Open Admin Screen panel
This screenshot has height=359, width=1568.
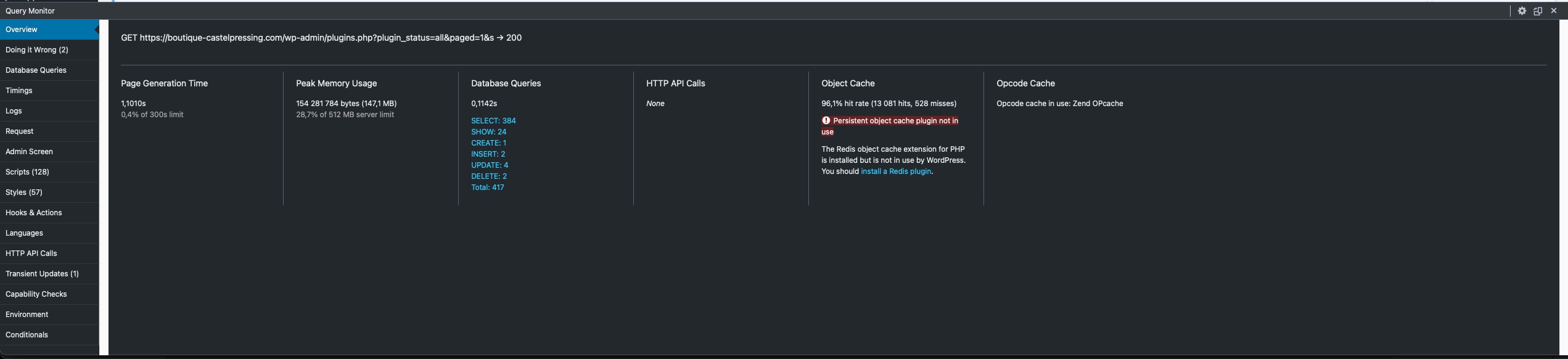click(x=49, y=152)
